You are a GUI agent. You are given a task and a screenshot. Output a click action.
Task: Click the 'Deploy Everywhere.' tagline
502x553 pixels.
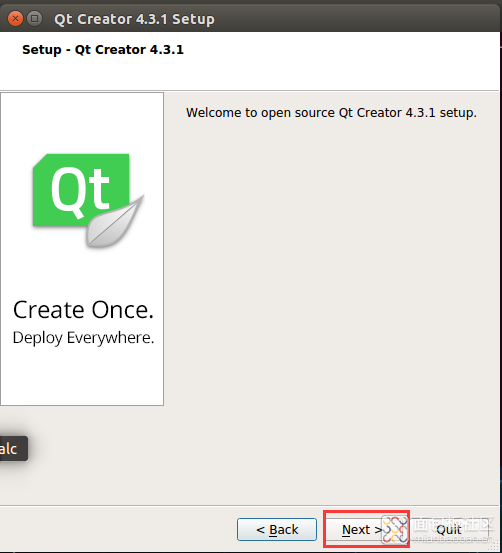coord(84,338)
